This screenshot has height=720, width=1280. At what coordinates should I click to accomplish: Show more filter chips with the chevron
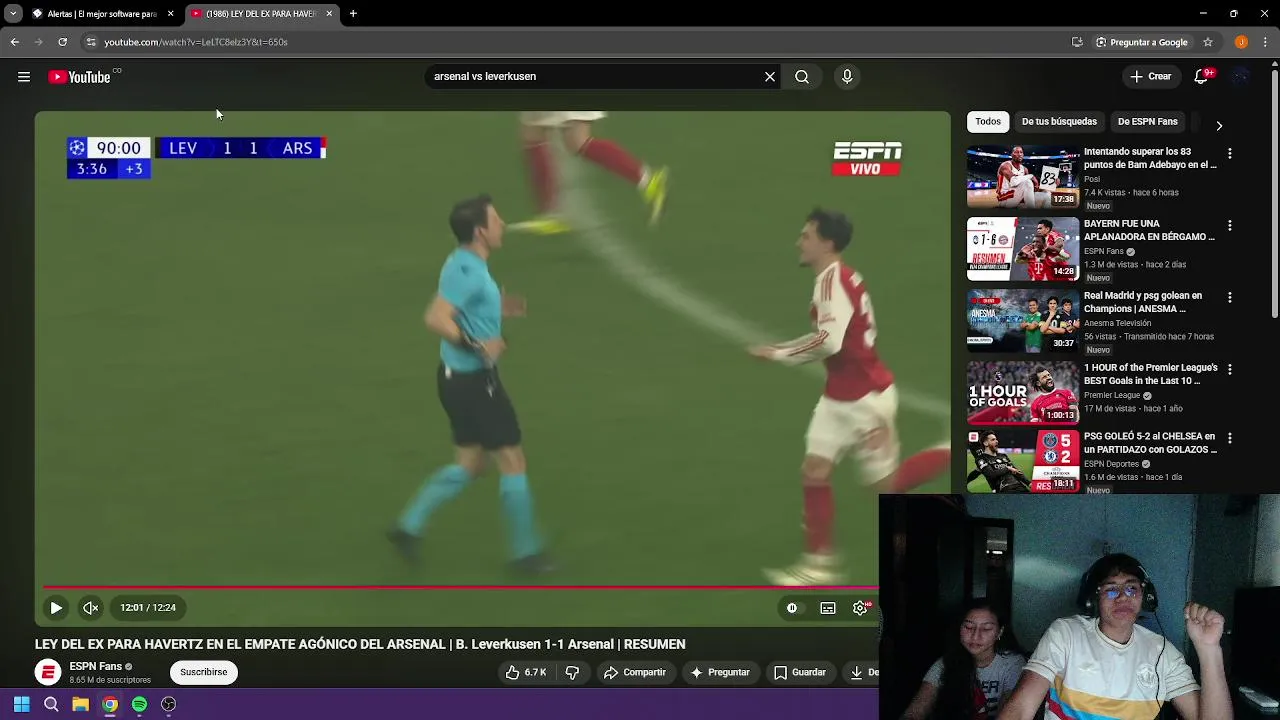[1219, 125]
